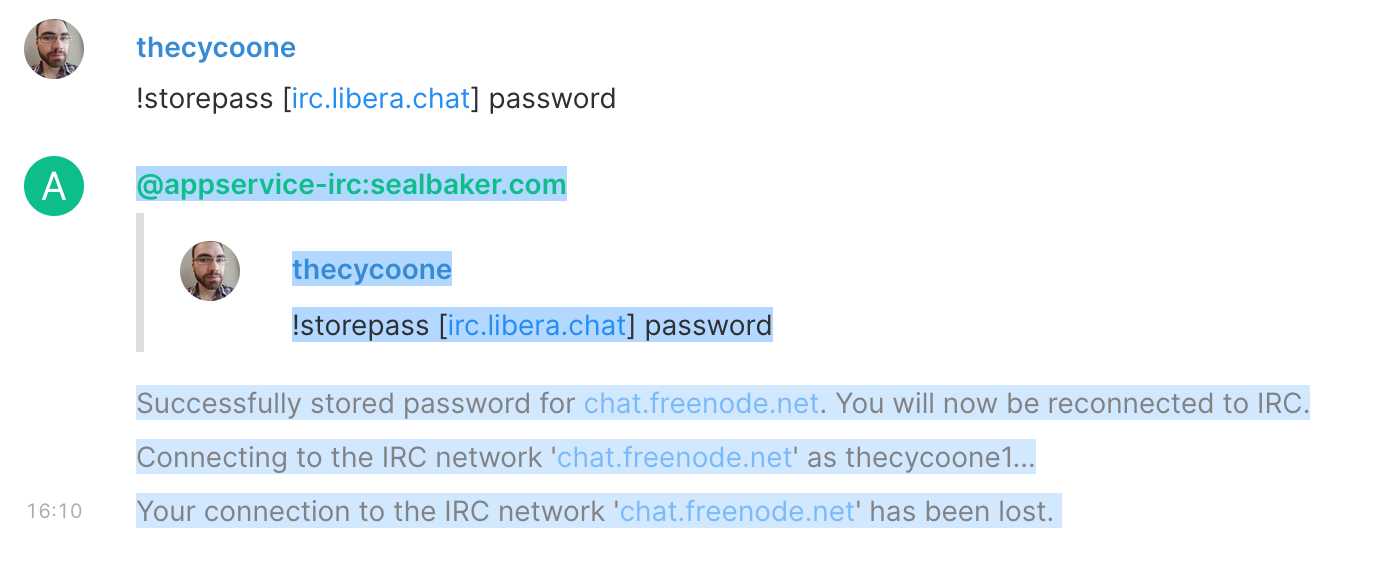Image resolution: width=1396 pixels, height=576 pixels.
Task: Select the username thecycoone at the top
Action: point(215,47)
